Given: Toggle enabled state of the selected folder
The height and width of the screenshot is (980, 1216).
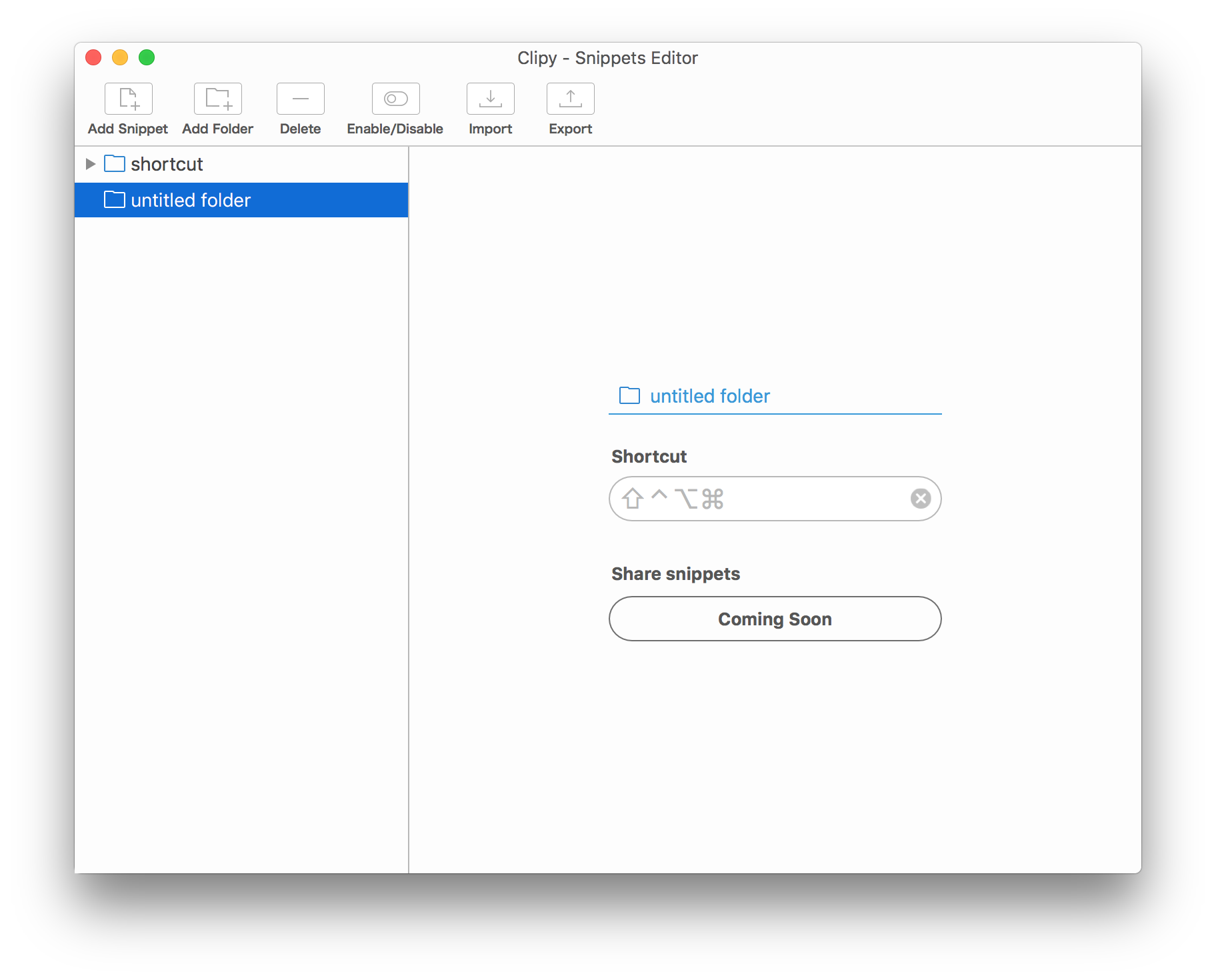Looking at the screenshot, I should click(395, 99).
